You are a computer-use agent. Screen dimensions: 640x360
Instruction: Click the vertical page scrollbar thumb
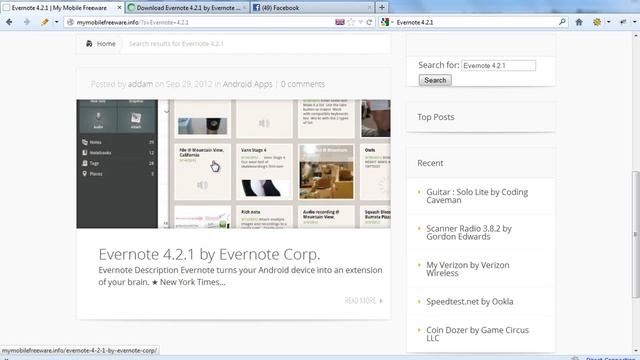click(x=636, y=235)
